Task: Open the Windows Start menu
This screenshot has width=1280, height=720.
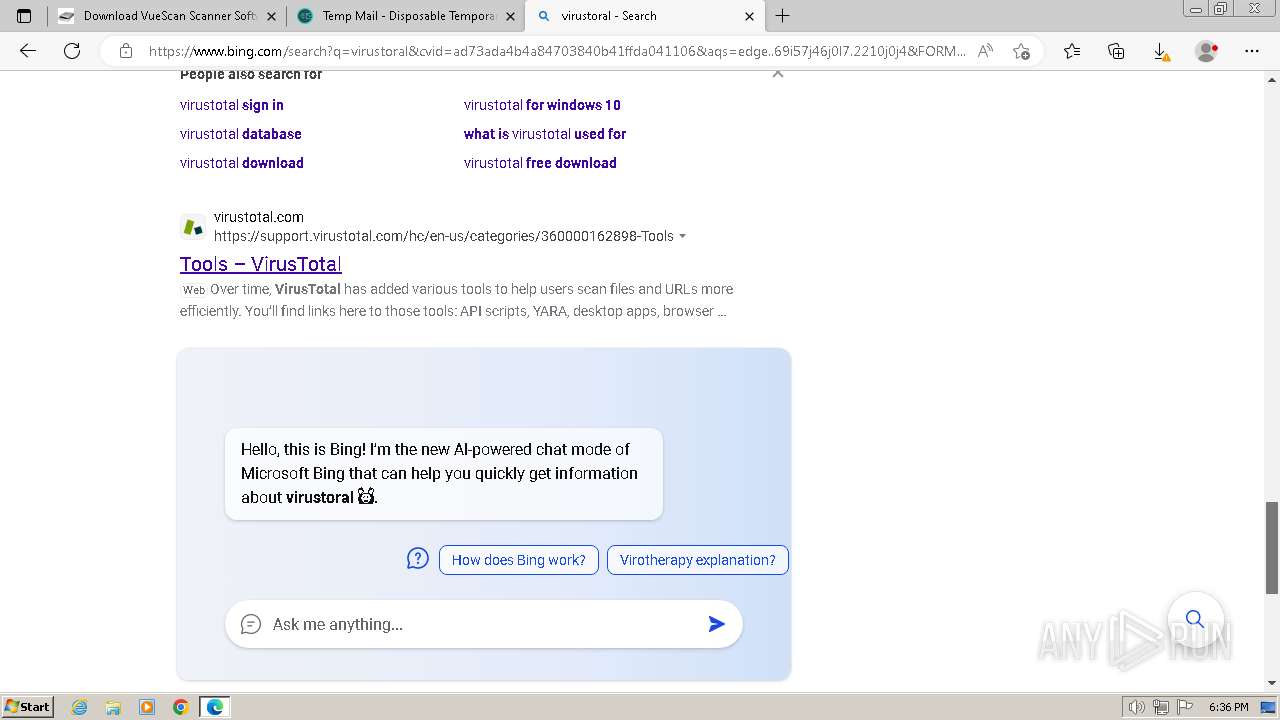Action: coord(27,707)
